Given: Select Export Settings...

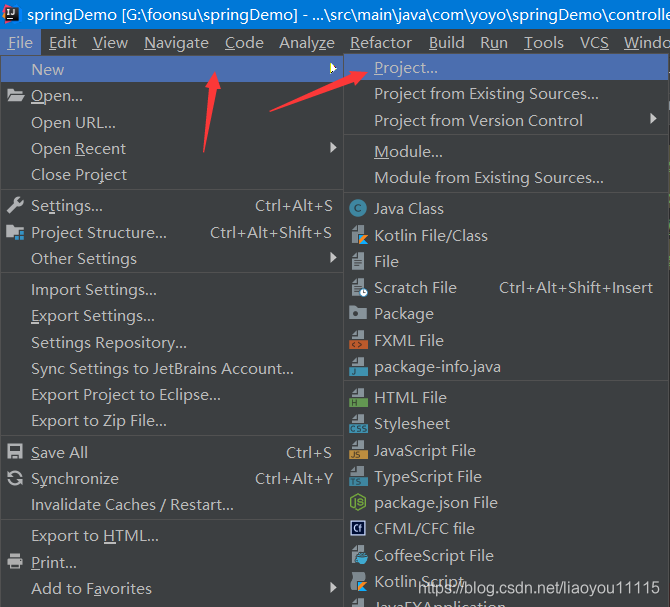Looking at the screenshot, I should [x=172, y=316].
